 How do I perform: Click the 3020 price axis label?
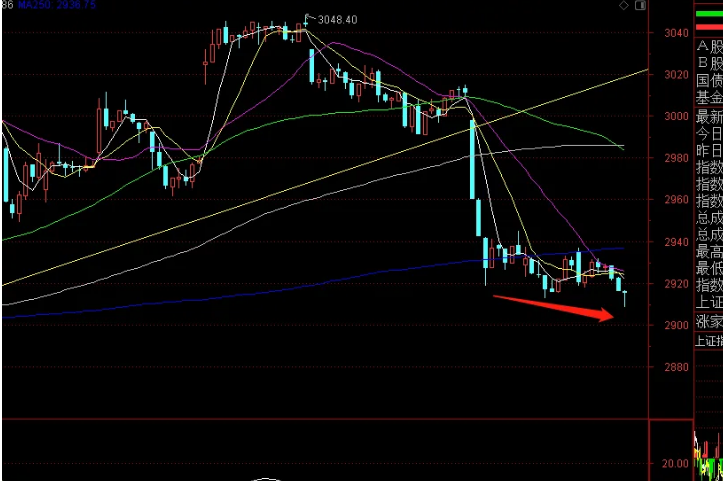[x=676, y=75]
